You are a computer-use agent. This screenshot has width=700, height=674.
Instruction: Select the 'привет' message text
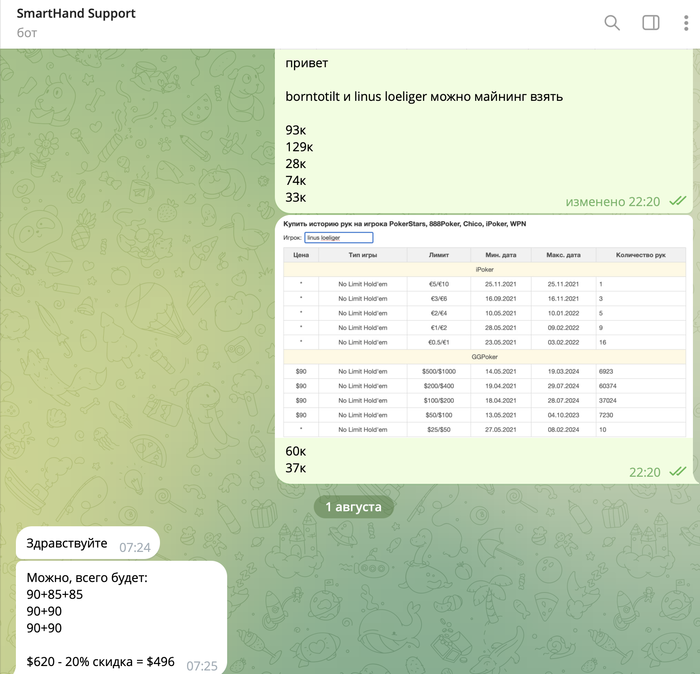[x=307, y=63]
